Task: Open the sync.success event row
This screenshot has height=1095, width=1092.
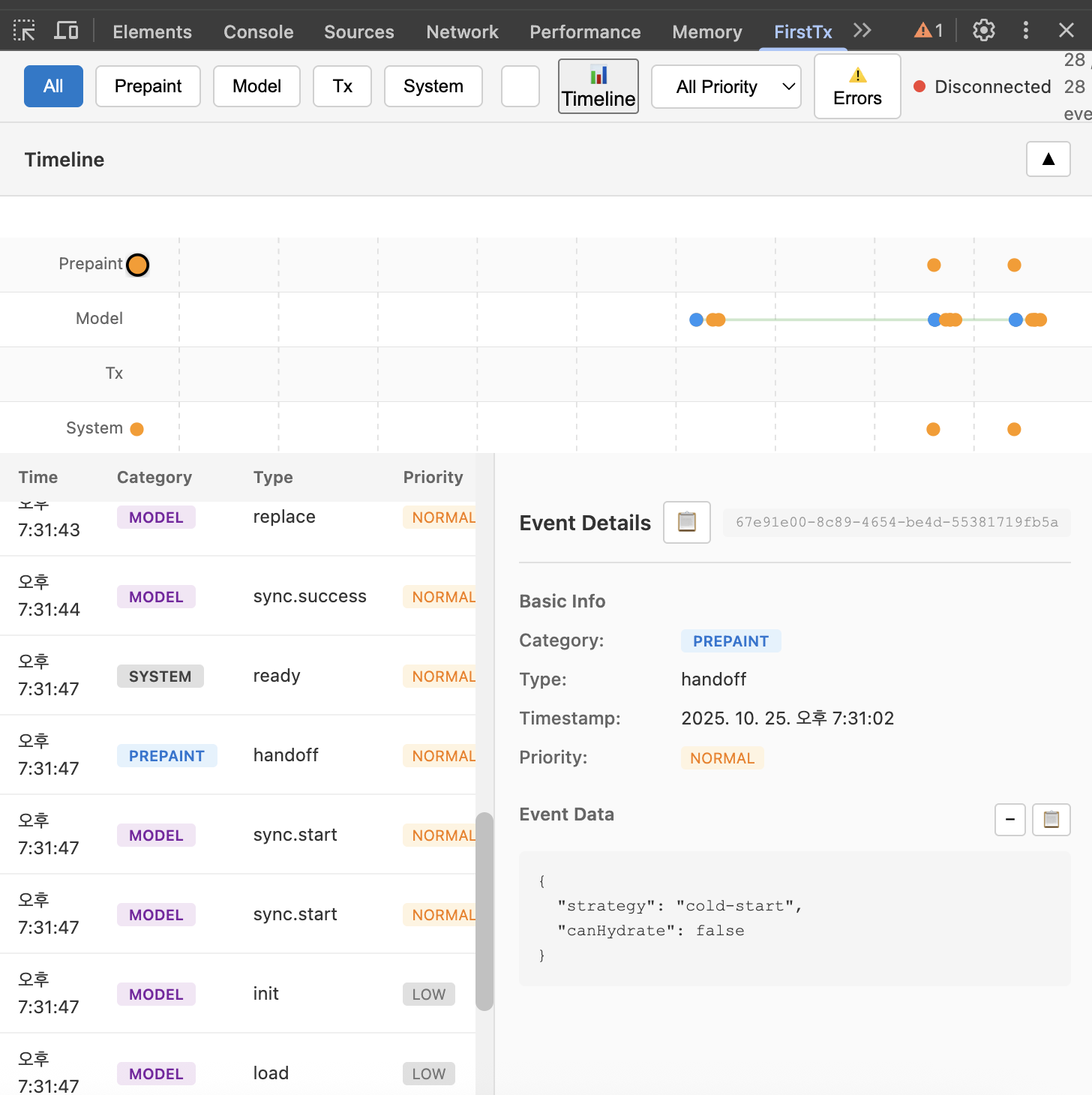Action: [238, 596]
